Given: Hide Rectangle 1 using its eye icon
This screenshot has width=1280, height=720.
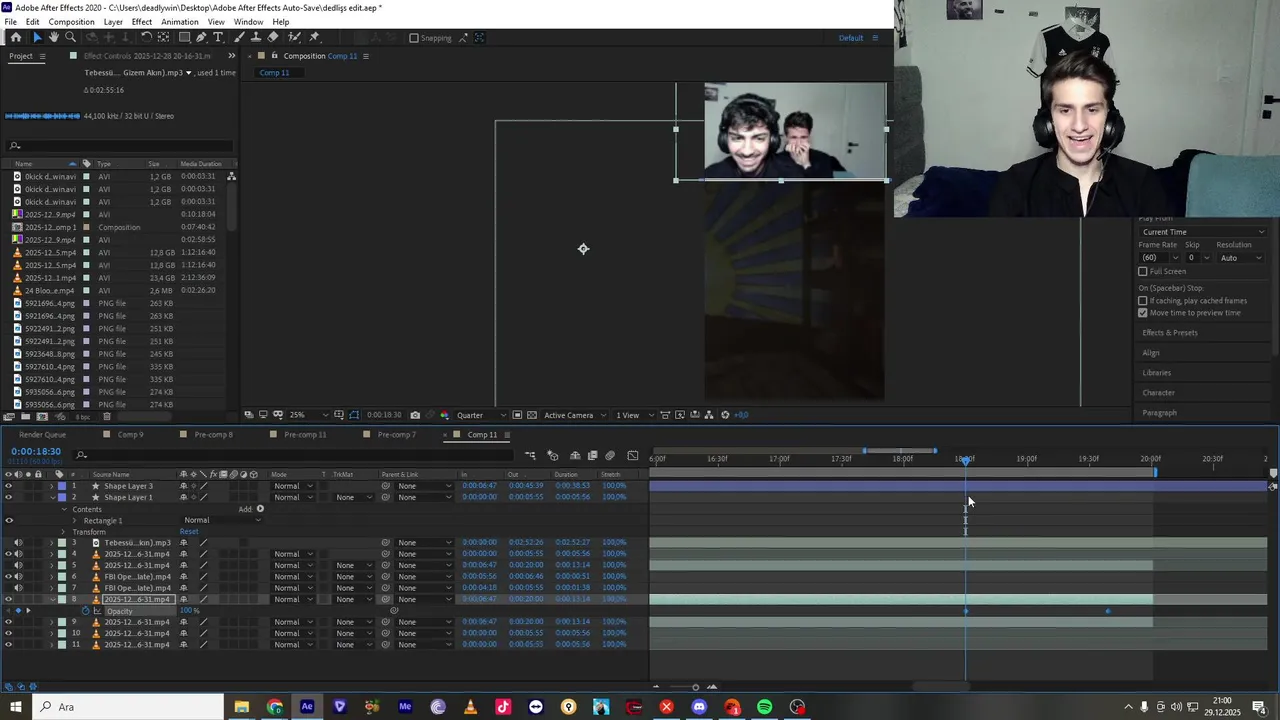Looking at the screenshot, I should tap(9, 520).
